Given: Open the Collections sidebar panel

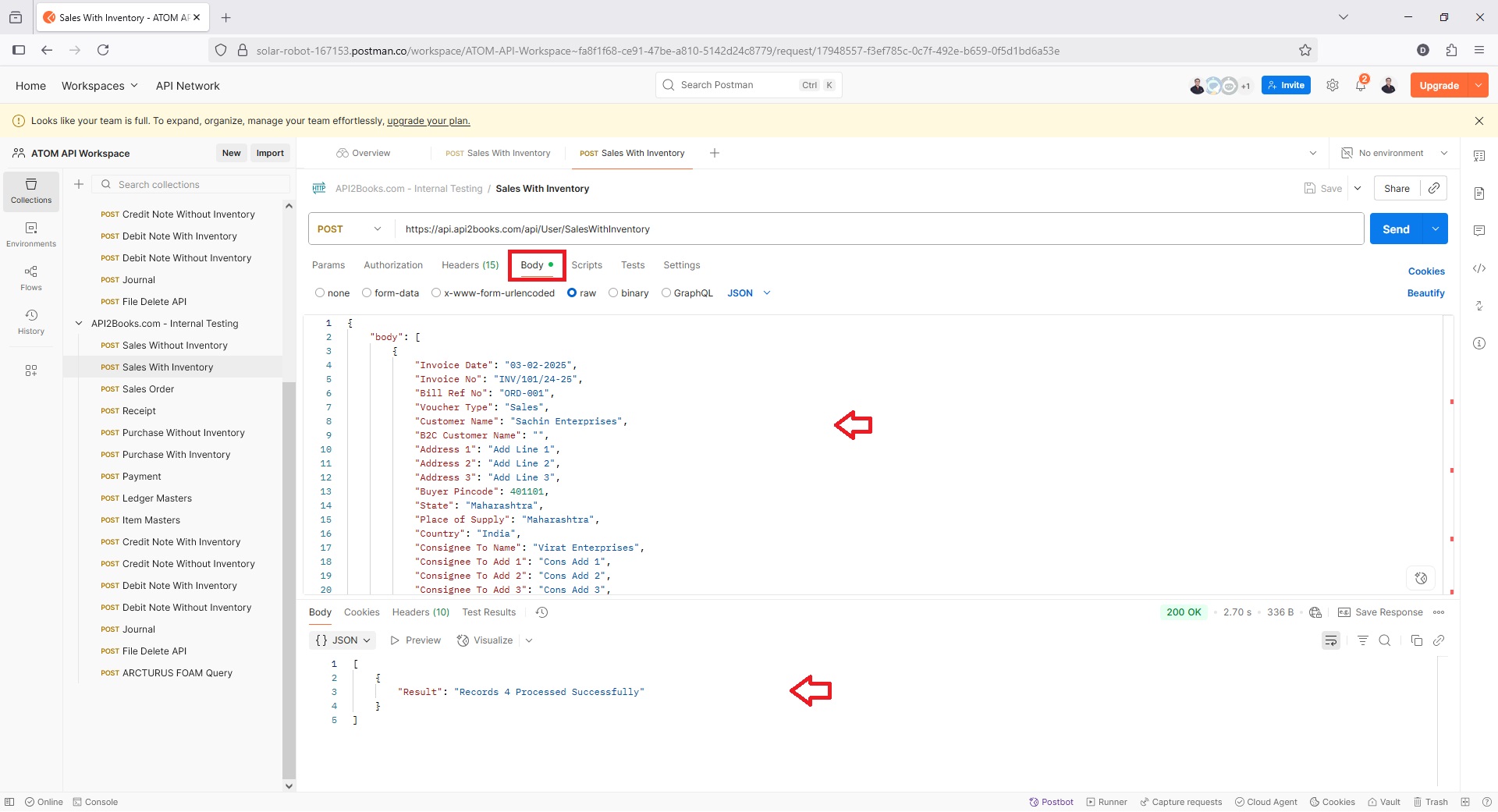Looking at the screenshot, I should 31,191.
